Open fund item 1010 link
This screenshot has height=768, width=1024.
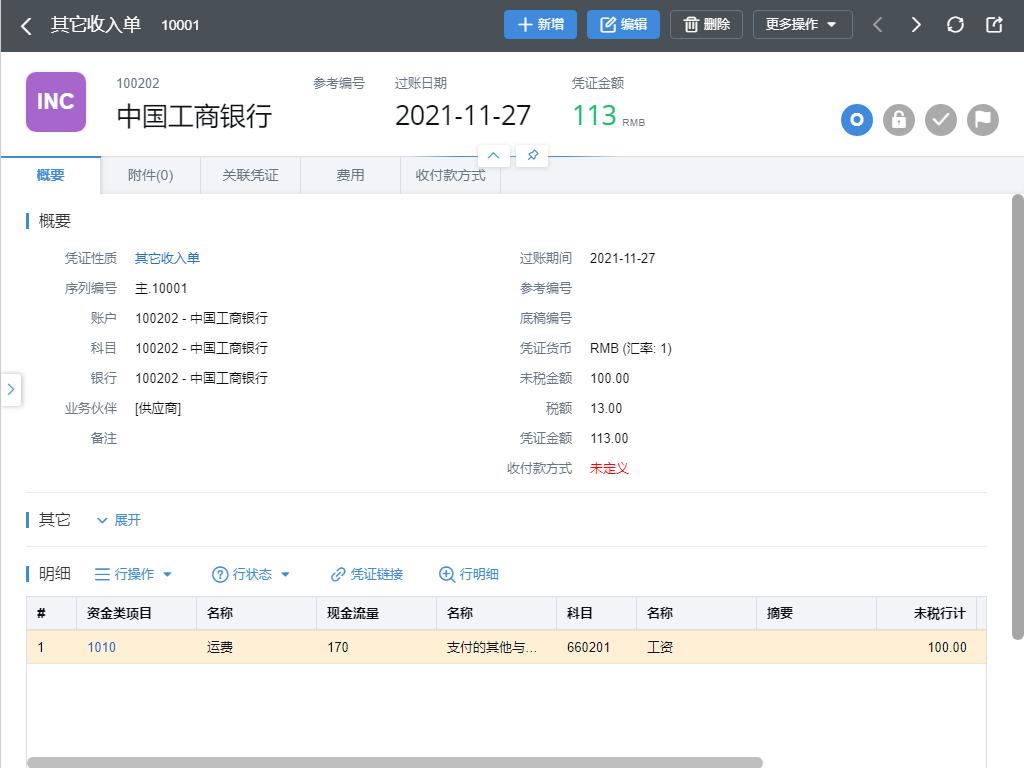[x=101, y=647]
